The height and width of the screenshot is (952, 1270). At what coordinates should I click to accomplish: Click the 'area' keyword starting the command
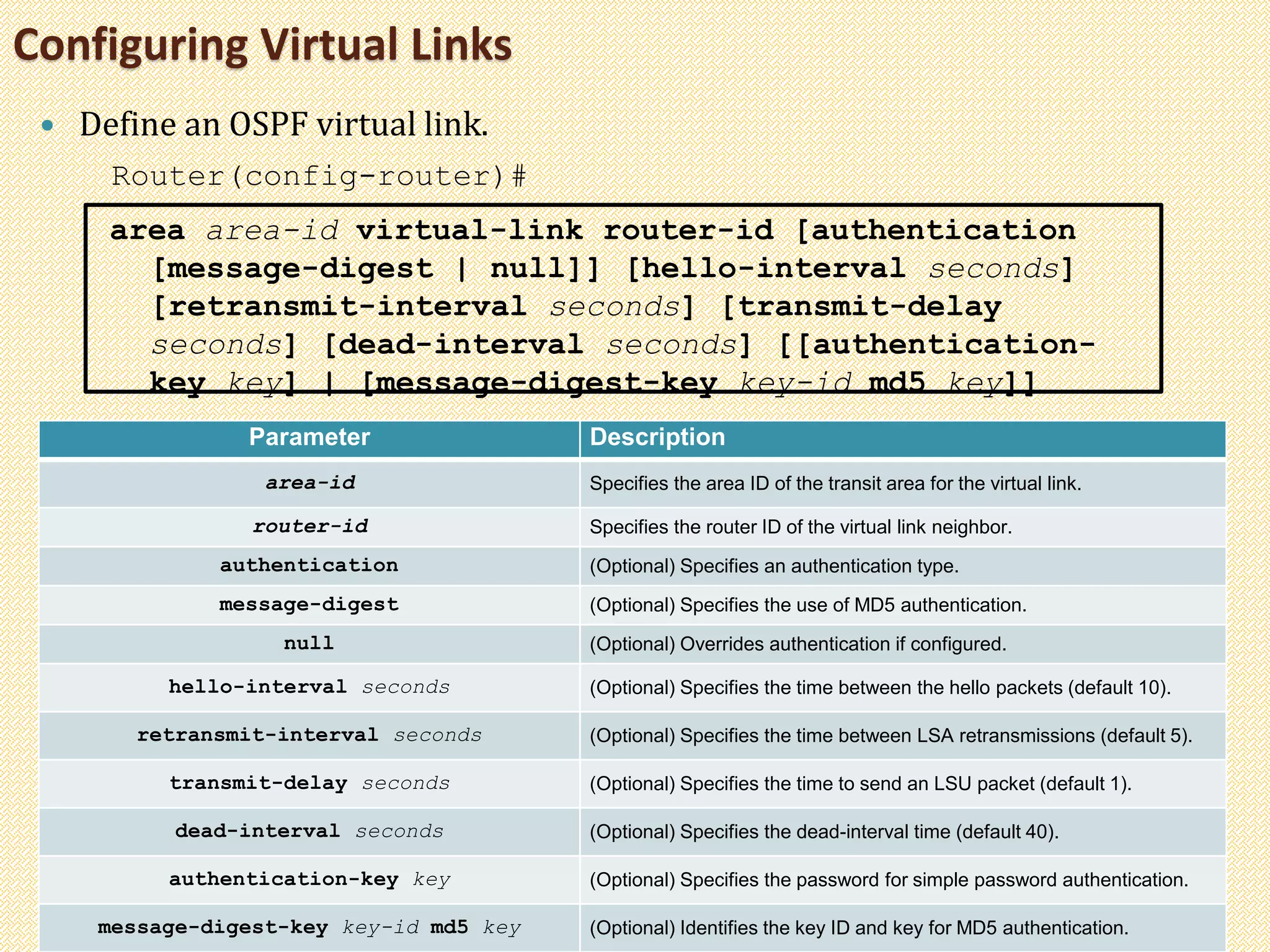148,231
